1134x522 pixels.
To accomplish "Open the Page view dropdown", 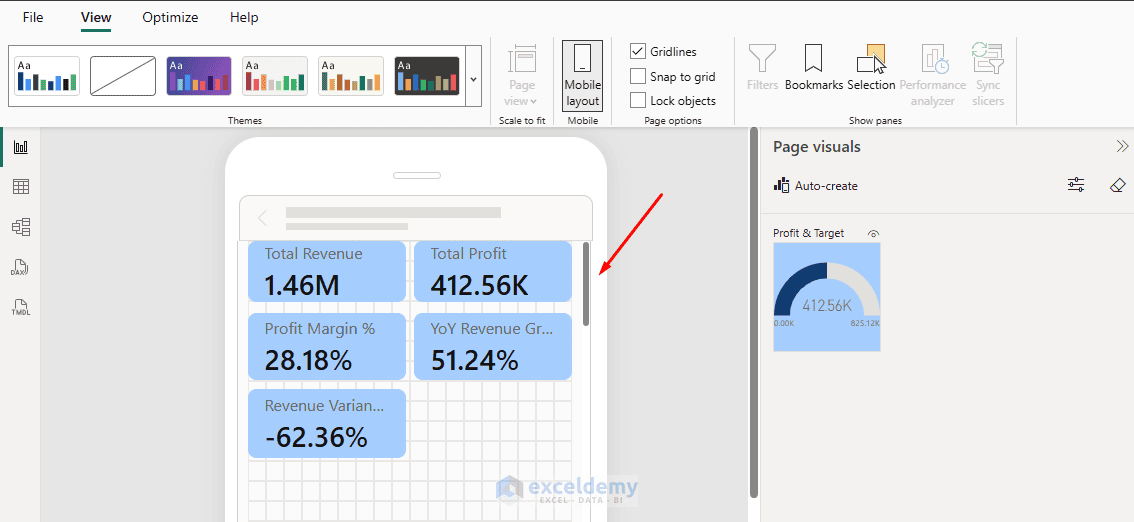I will point(521,75).
